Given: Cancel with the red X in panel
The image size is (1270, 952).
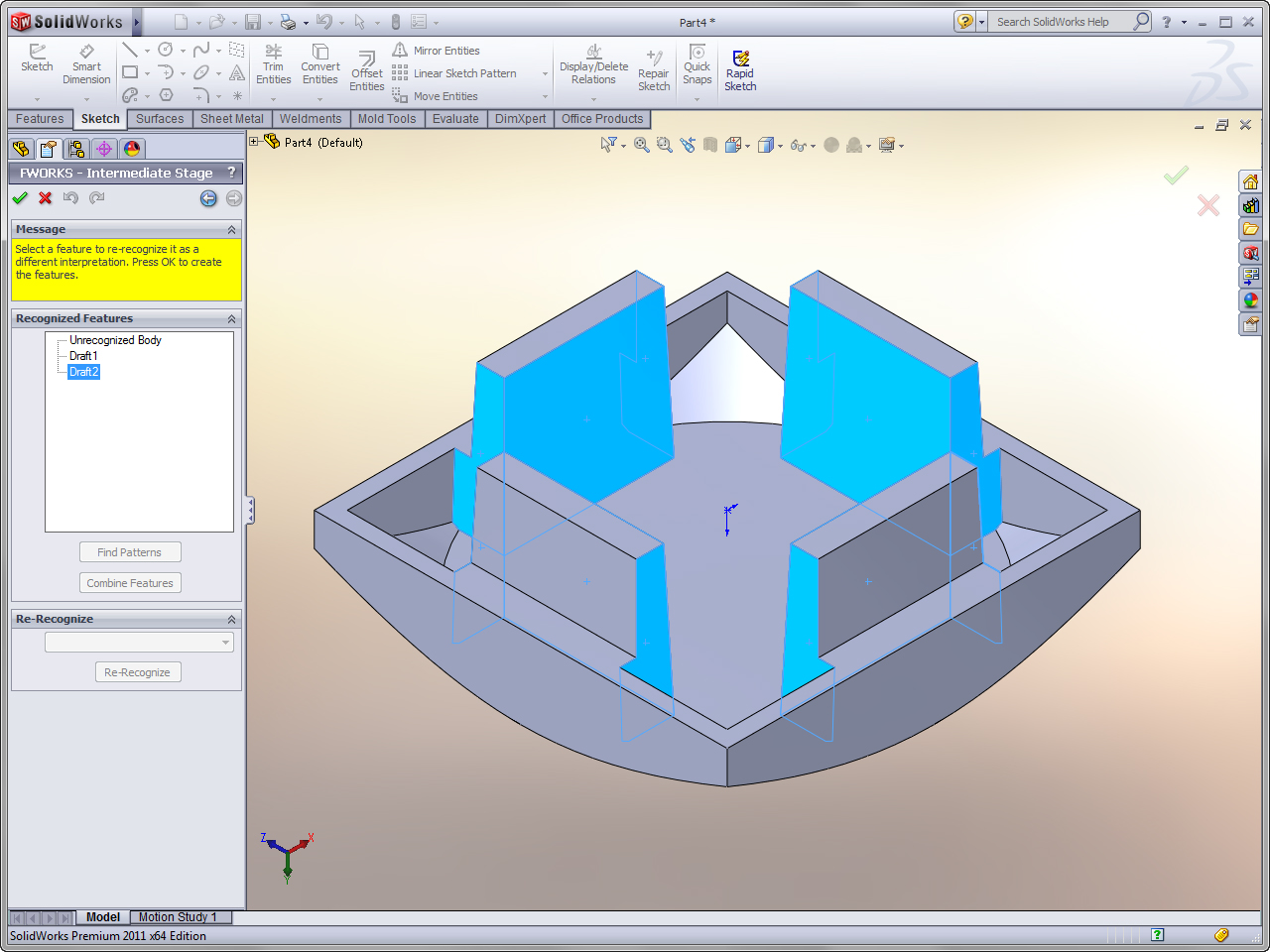Looking at the screenshot, I should [x=46, y=198].
